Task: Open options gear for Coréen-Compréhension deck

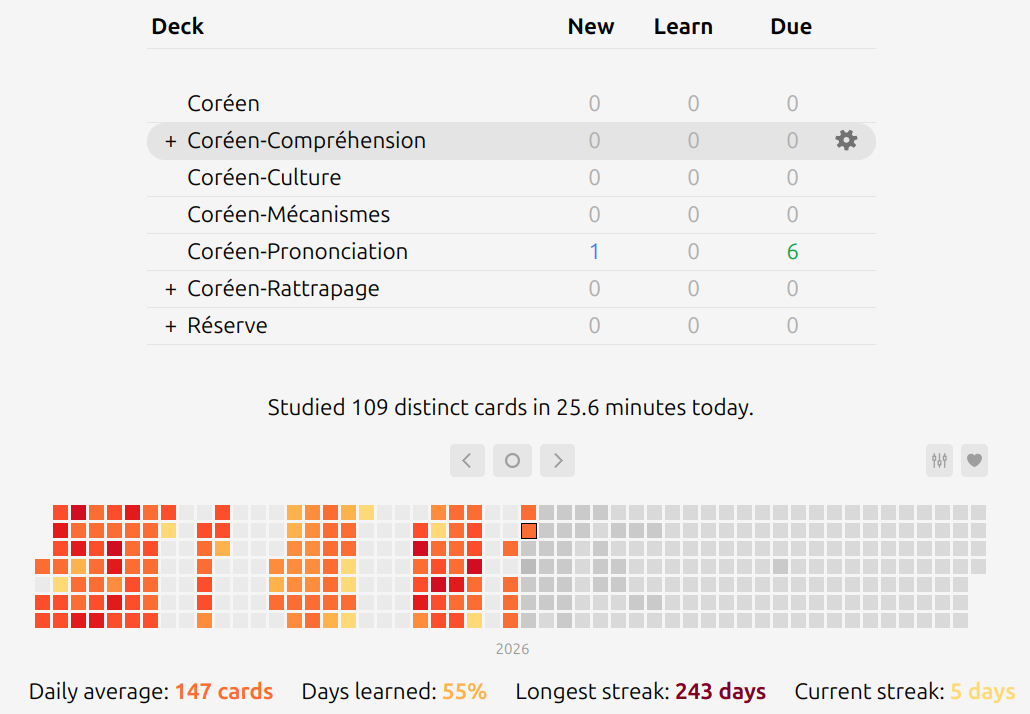Action: [x=846, y=140]
